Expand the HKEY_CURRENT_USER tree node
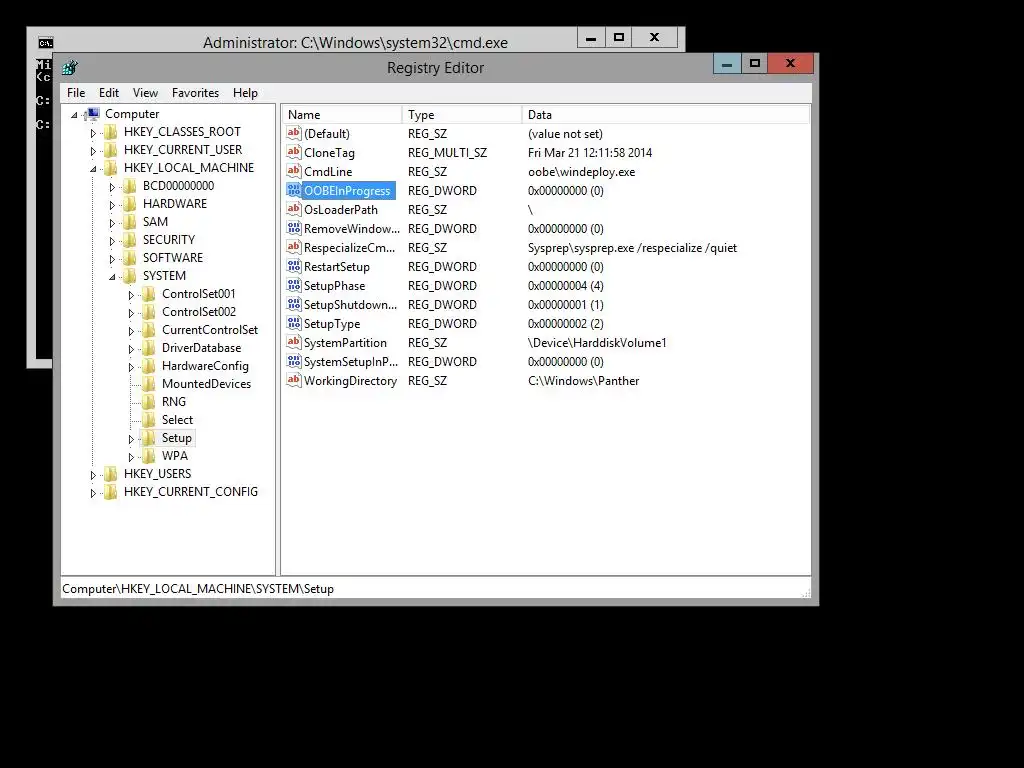This screenshot has width=1024, height=768. 93,151
